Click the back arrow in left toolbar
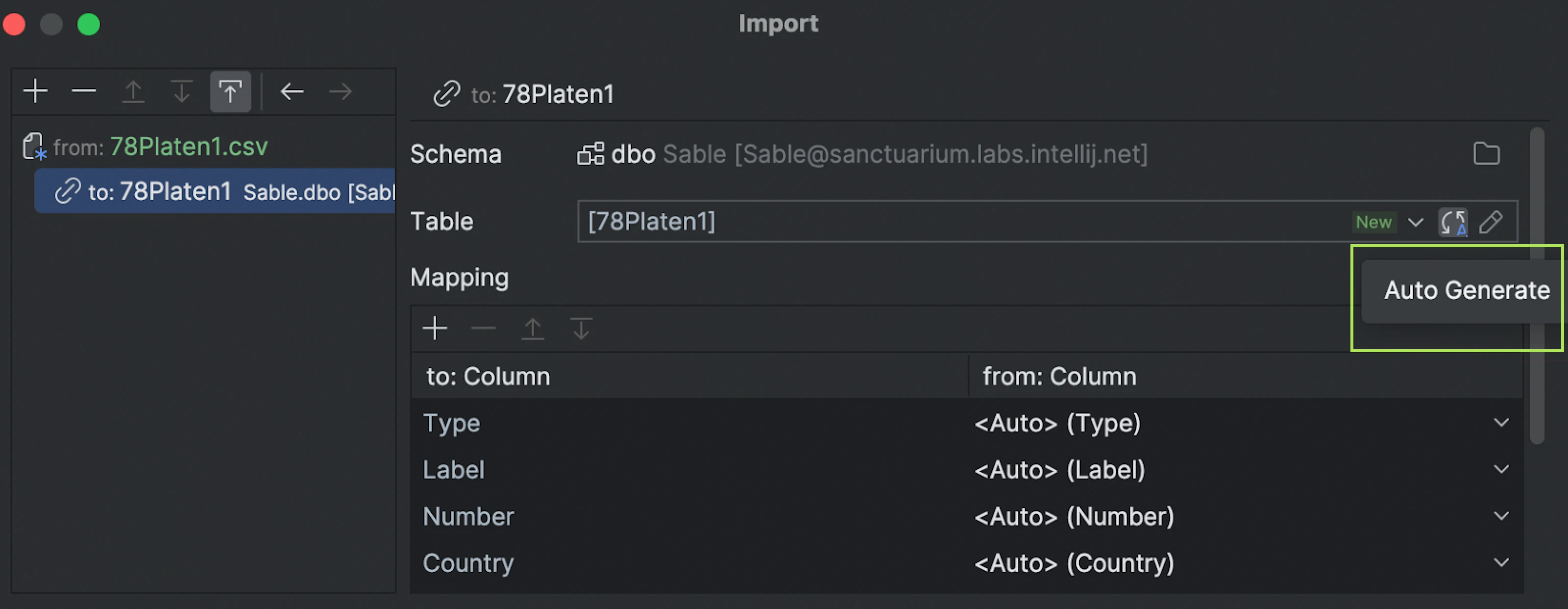This screenshot has width=1568, height=609. click(x=292, y=91)
